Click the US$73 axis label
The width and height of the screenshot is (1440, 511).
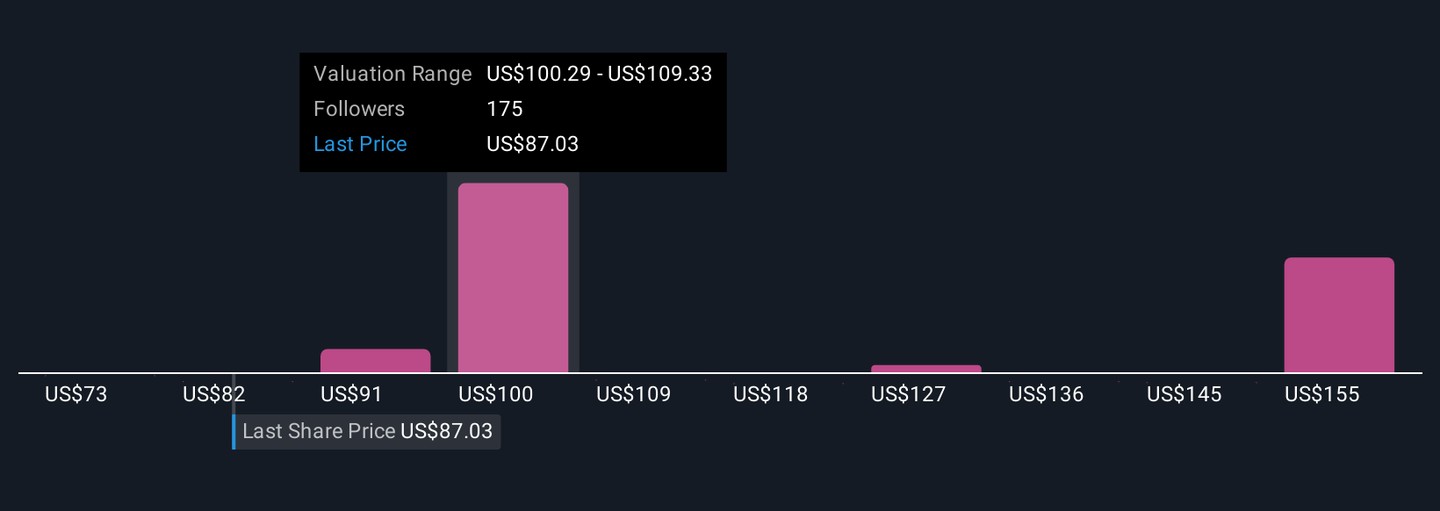tap(76, 394)
